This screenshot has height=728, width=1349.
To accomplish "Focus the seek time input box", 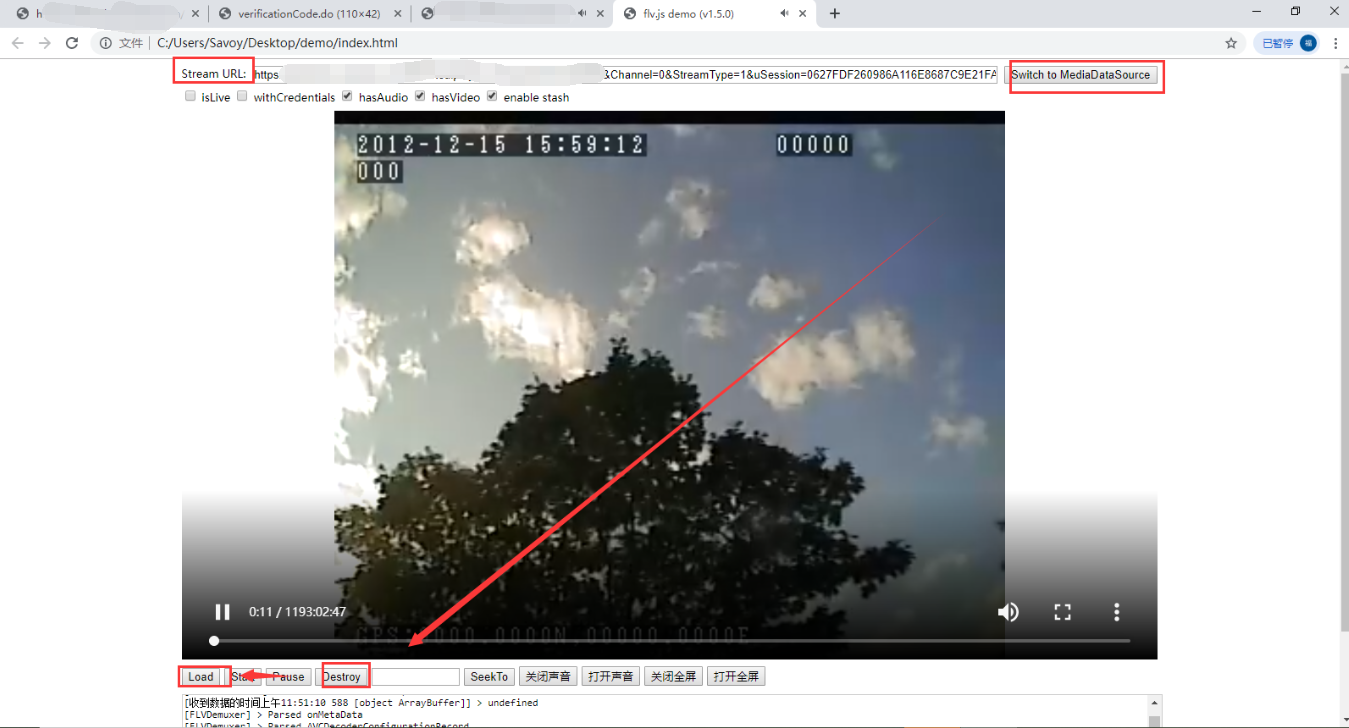I will 415,677.
